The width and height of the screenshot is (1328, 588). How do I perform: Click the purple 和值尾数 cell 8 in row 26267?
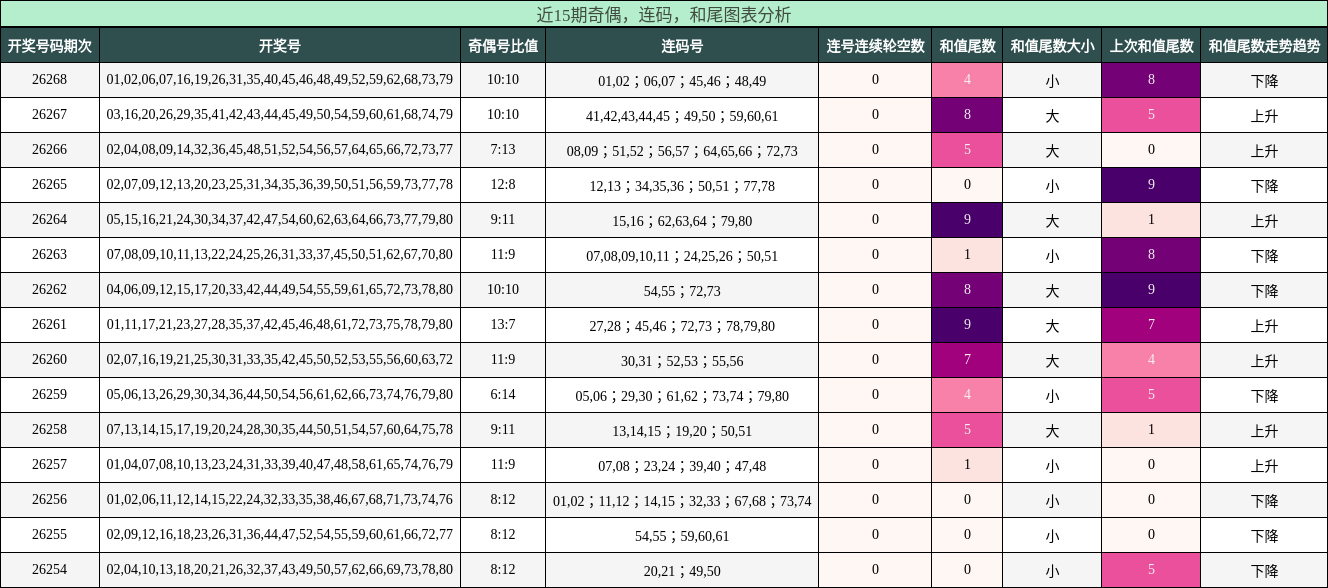point(967,115)
